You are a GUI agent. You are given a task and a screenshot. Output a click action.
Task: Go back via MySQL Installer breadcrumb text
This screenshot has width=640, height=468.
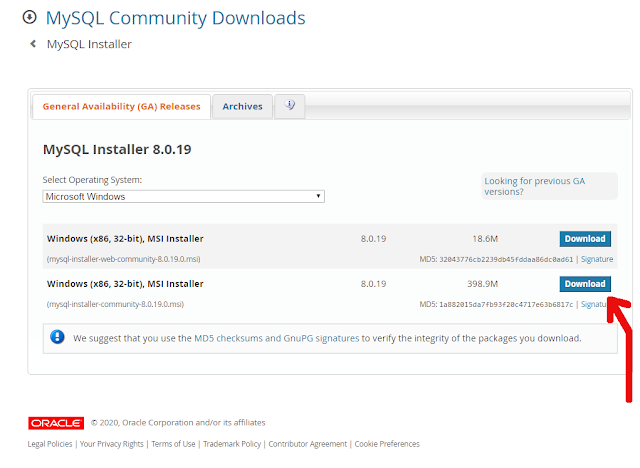click(89, 44)
